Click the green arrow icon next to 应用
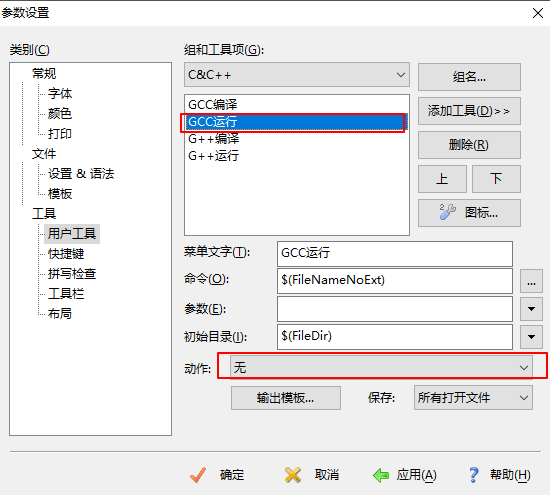Screen dimensions: 550x495 point(381,476)
